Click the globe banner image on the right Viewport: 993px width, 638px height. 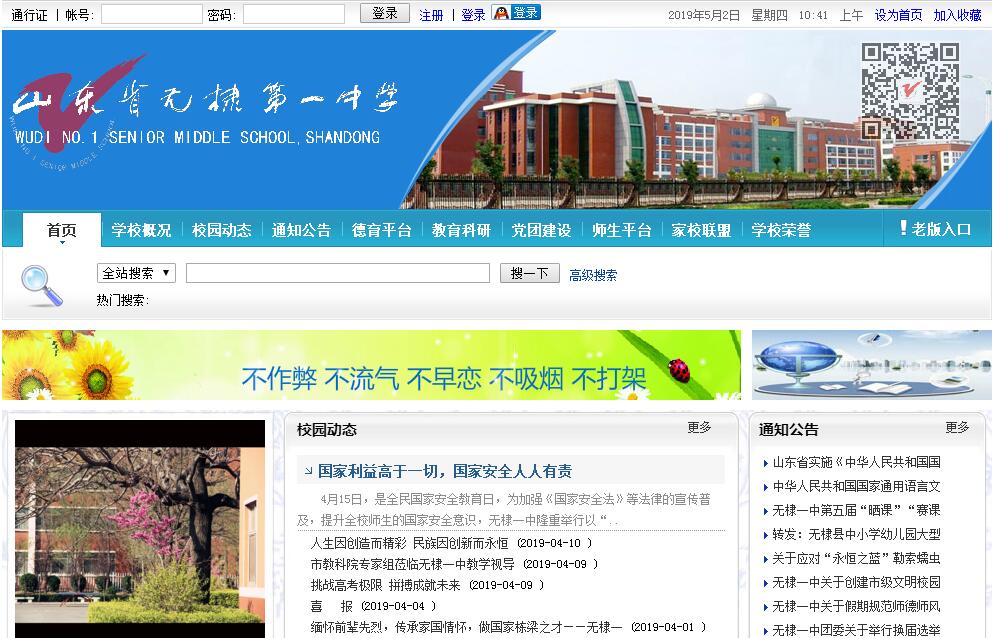point(871,365)
